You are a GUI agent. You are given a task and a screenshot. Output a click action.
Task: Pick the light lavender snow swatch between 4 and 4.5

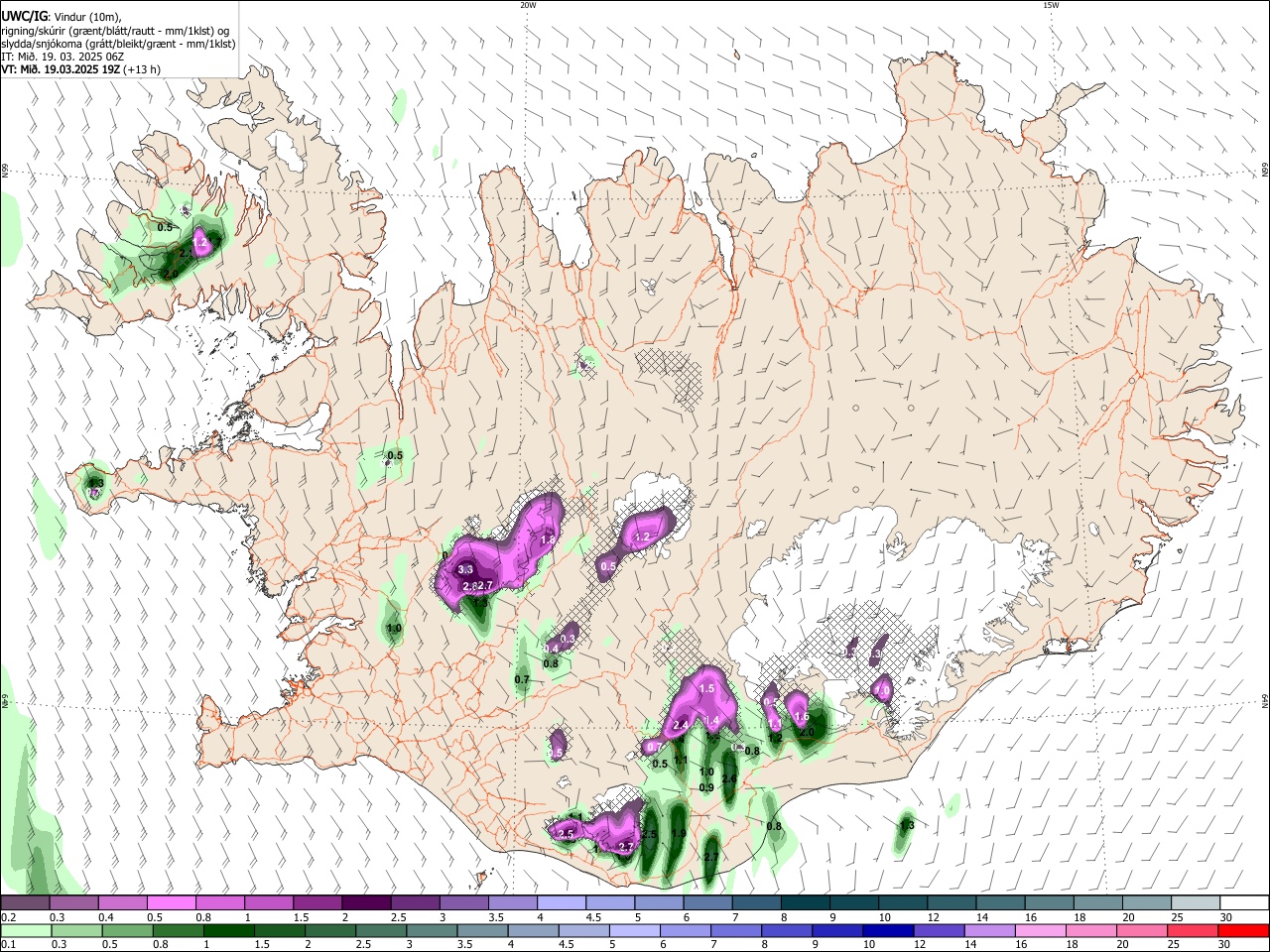[560, 903]
